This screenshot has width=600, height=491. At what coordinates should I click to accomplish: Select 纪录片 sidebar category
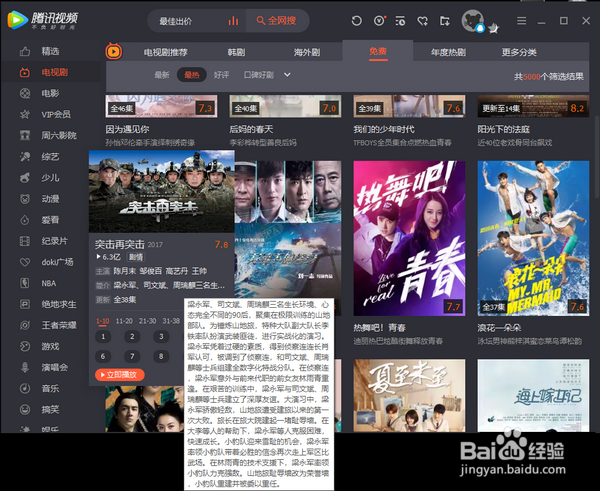54,241
